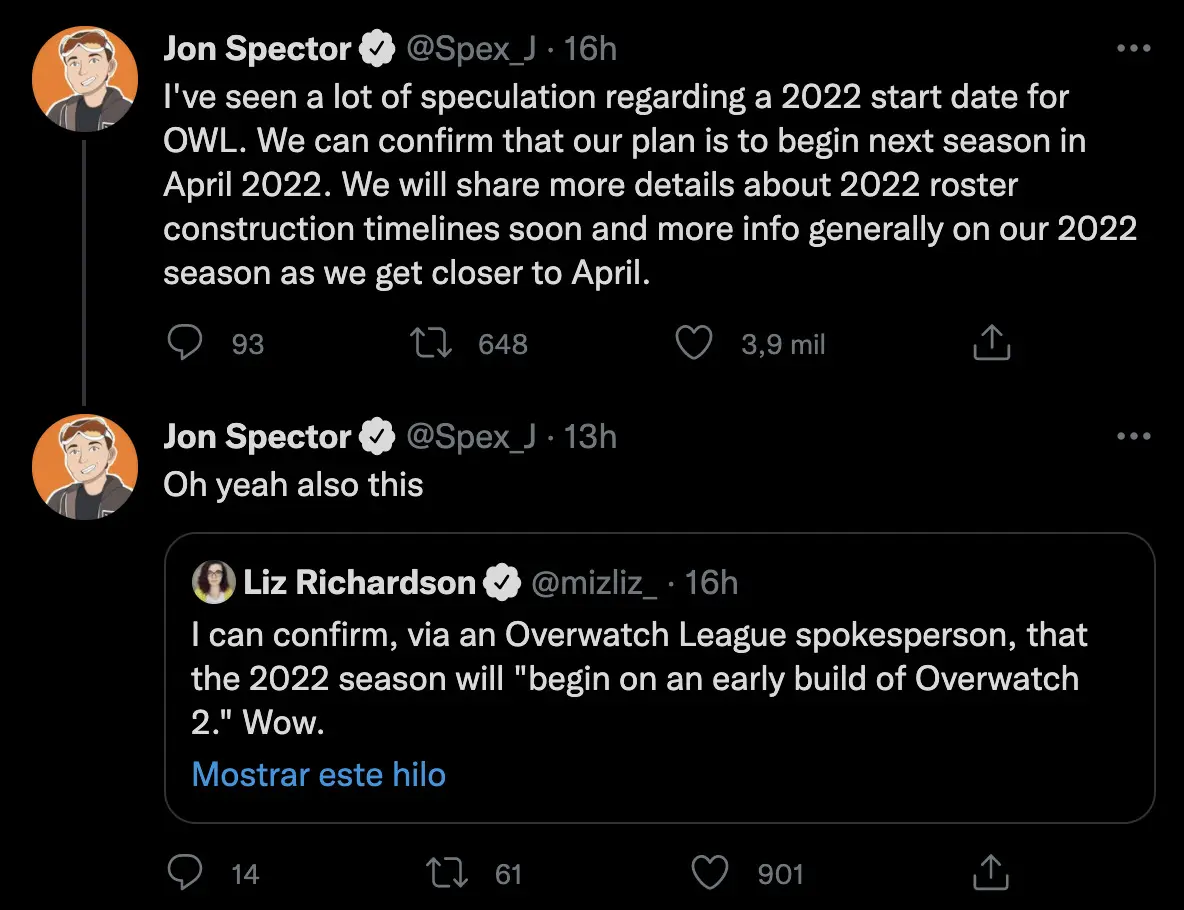This screenshot has height=910, width=1184.
Task: Open Jon Spector's profile from first tweet name
Action: (257, 49)
